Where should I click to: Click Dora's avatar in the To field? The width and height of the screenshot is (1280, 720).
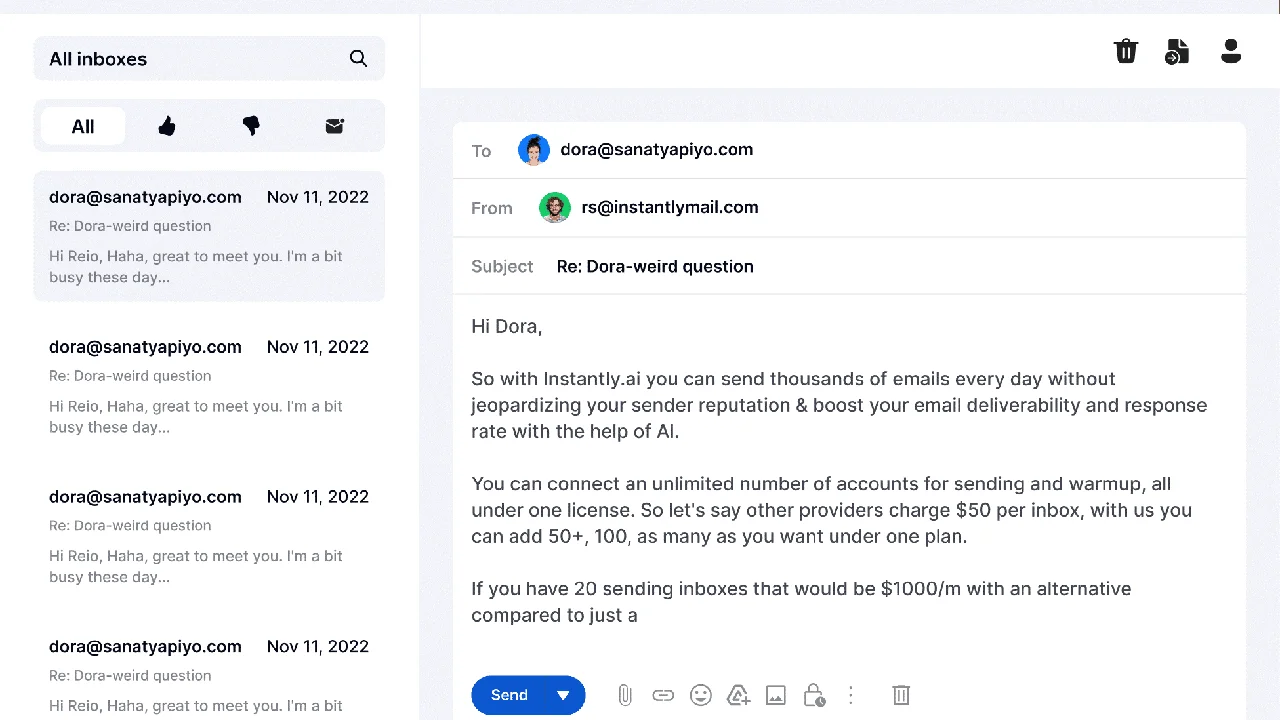(534, 150)
